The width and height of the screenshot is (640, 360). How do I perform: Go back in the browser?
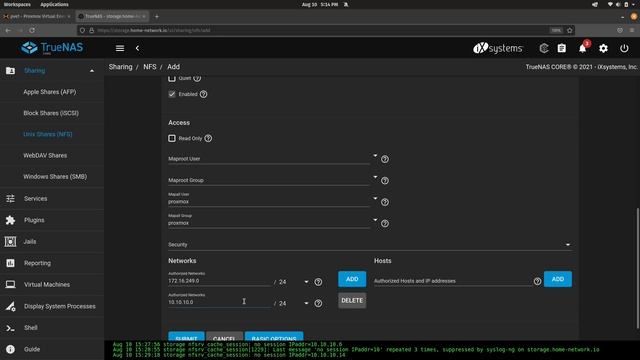coord(8,30)
